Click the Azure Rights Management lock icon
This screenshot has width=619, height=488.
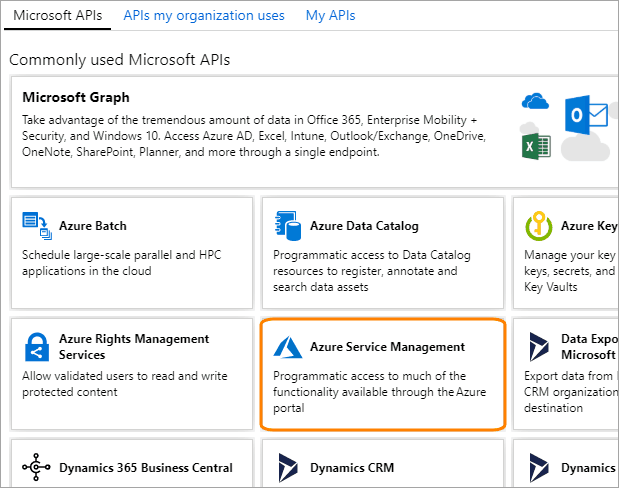coord(36,347)
